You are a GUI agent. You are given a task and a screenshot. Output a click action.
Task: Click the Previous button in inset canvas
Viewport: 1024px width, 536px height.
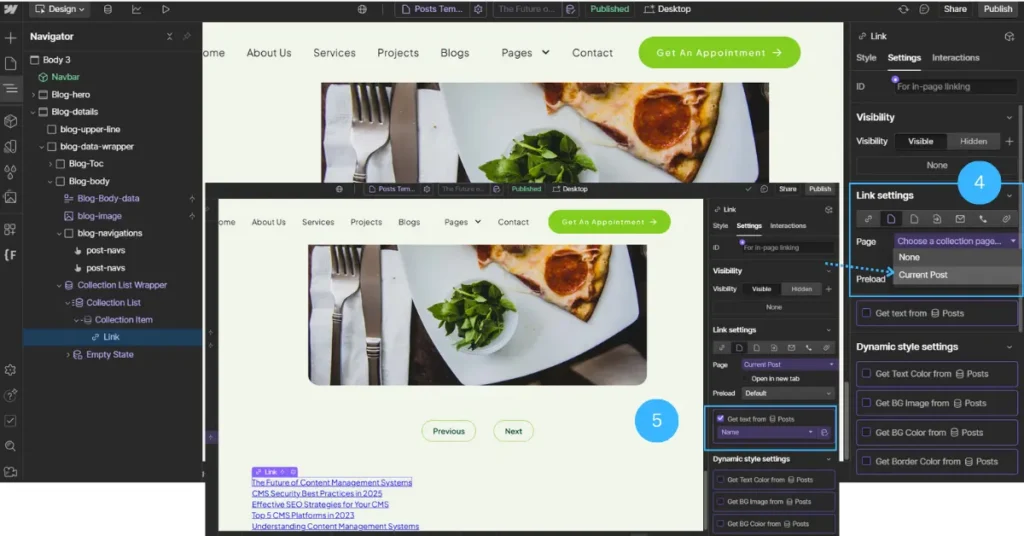[449, 431]
